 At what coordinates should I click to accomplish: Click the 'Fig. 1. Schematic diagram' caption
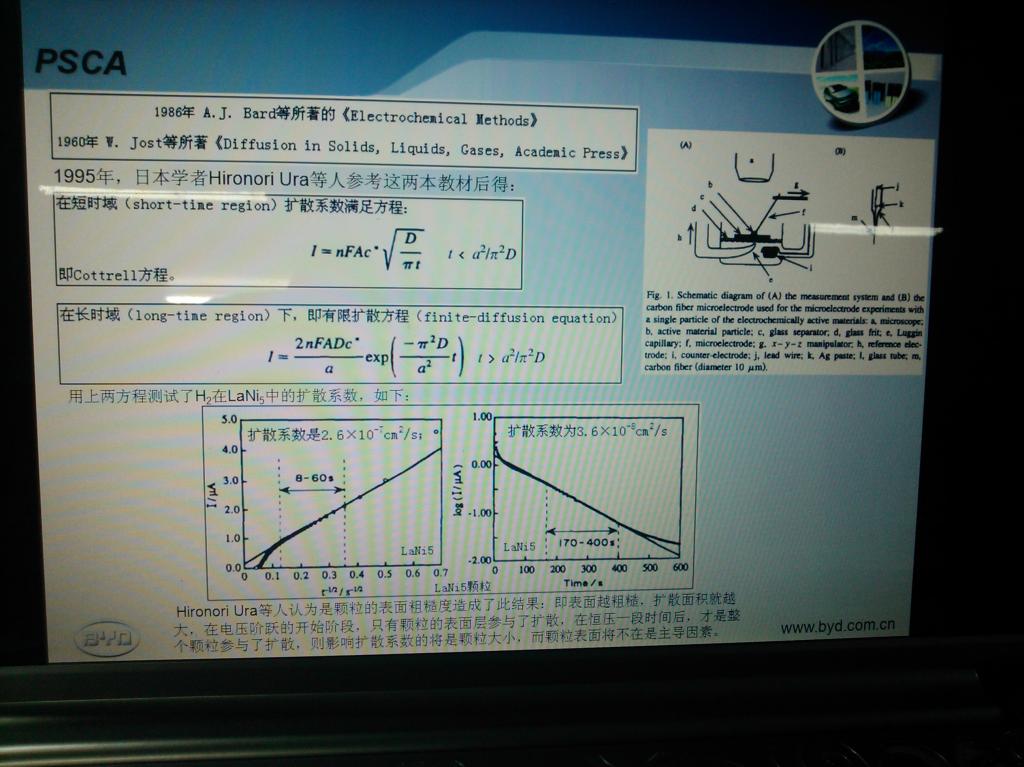tap(785, 331)
